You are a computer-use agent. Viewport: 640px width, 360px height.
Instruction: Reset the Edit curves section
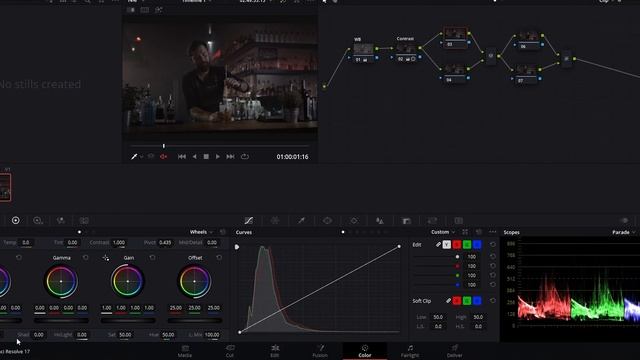493,244
